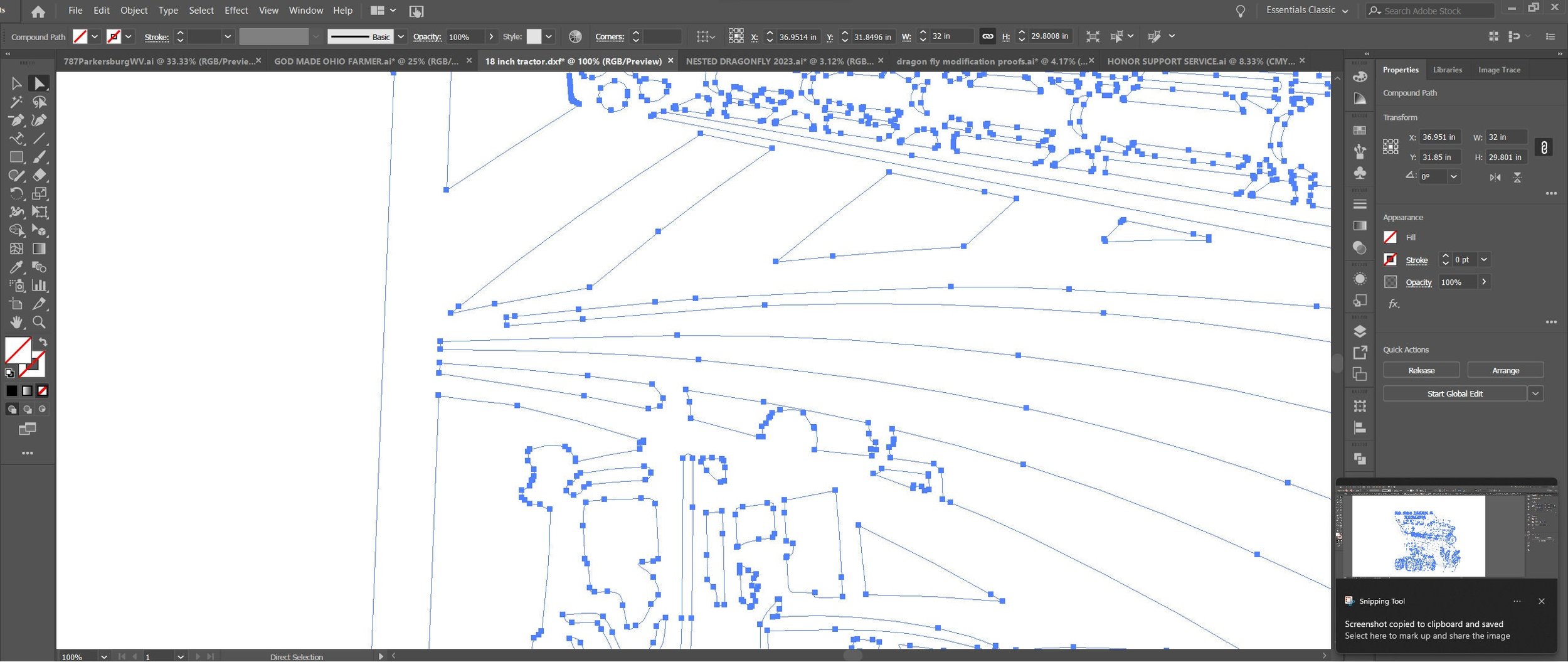The height and width of the screenshot is (662, 1568).
Task: Click the Start Global Edit button
Action: tap(1454, 394)
